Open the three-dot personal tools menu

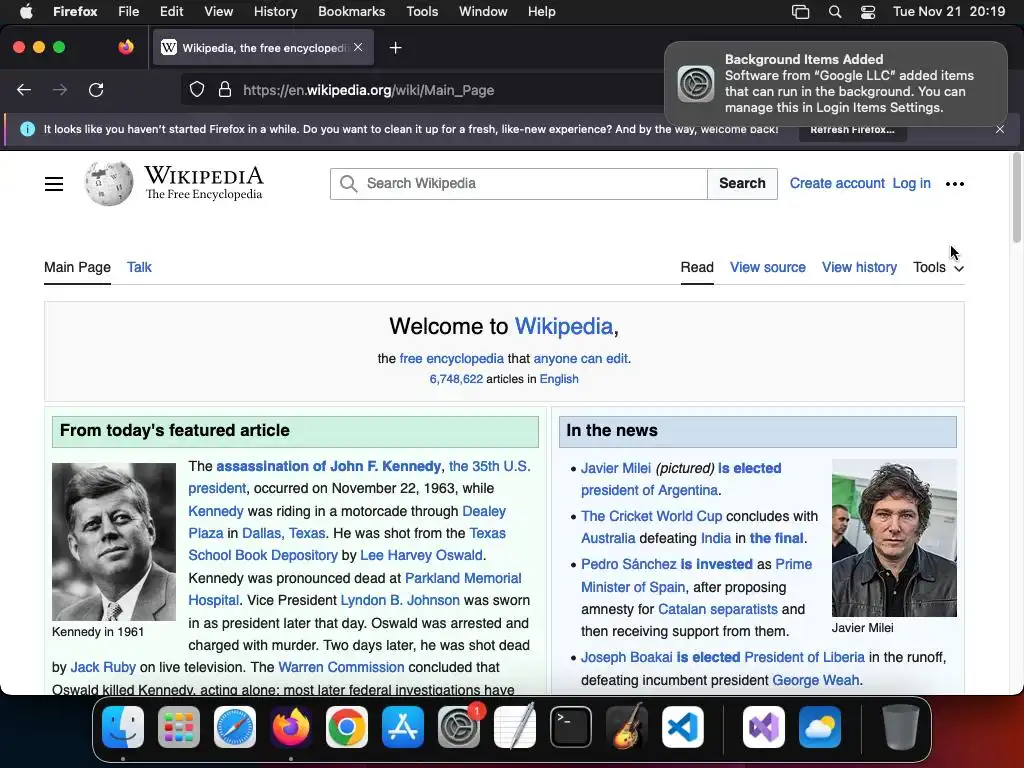(x=955, y=184)
